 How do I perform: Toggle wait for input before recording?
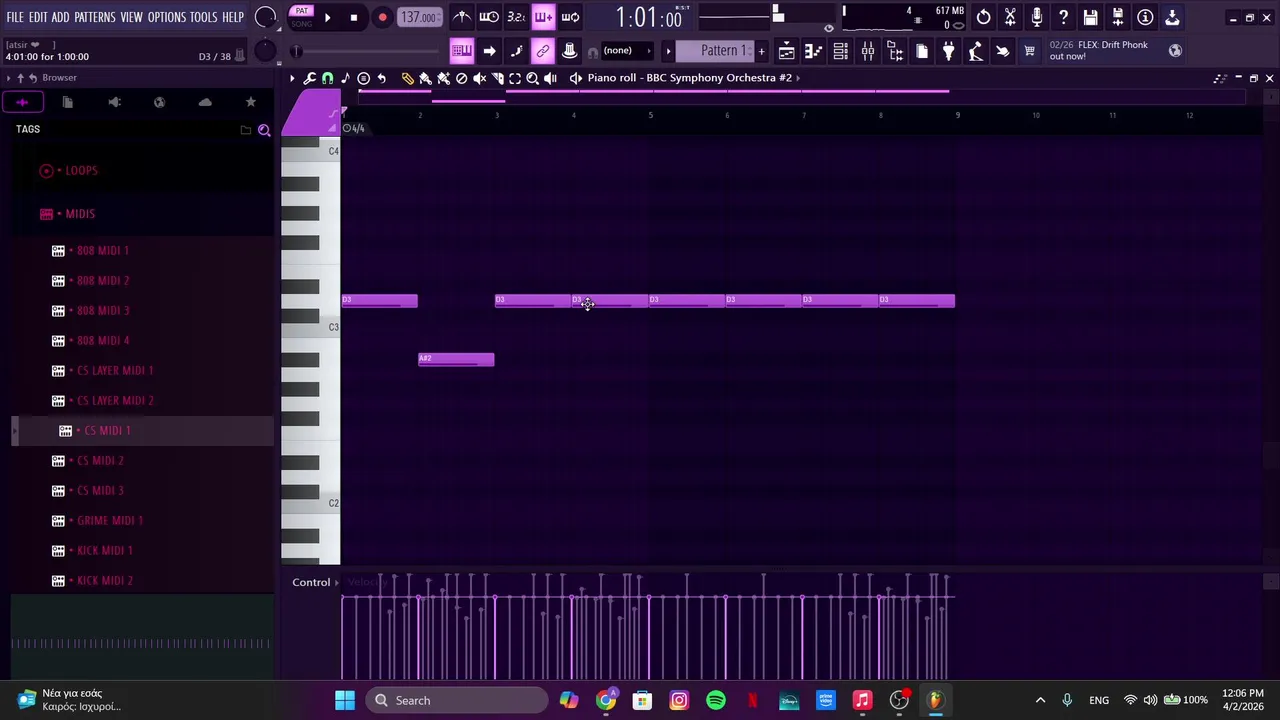tap(489, 17)
